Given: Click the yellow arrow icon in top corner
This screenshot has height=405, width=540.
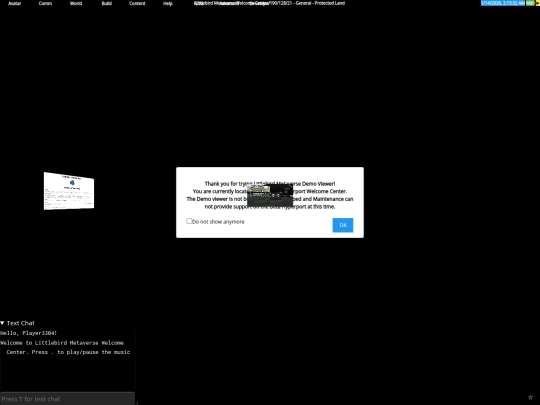Looking at the screenshot, I should pyautogui.click(x=538, y=3).
